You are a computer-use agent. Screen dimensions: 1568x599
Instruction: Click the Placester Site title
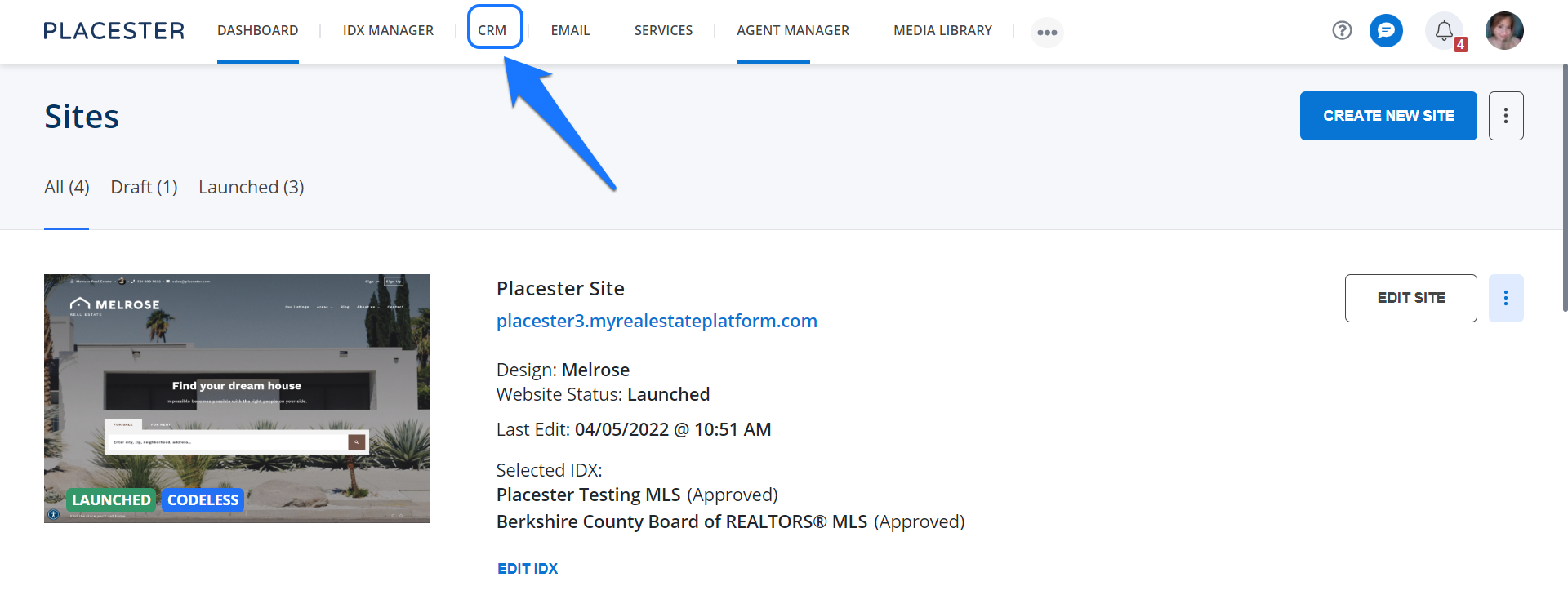point(560,288)
